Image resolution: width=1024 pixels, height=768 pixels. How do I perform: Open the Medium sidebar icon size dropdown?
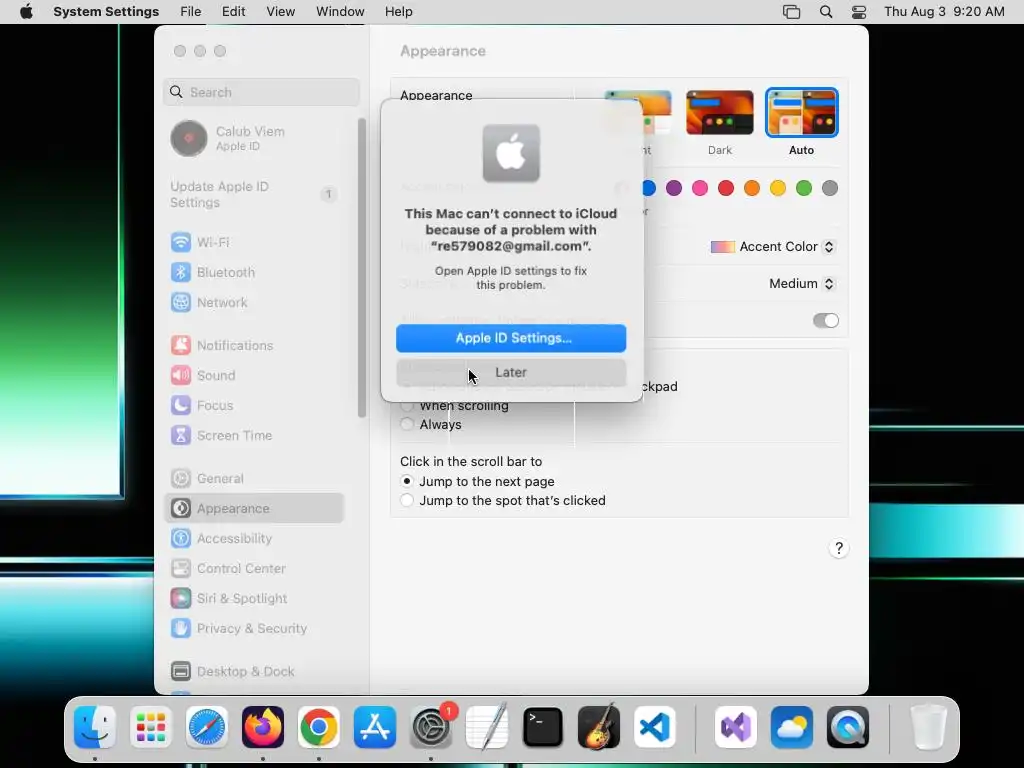click(x=802, y=283)
